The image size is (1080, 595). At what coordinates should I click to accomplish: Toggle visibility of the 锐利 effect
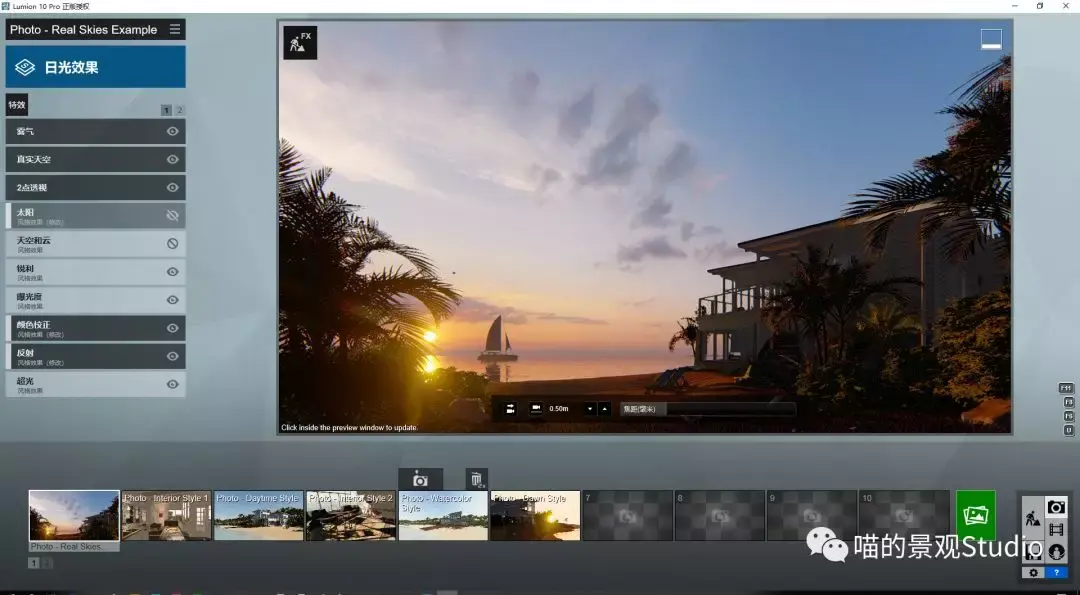click(172, 271)
